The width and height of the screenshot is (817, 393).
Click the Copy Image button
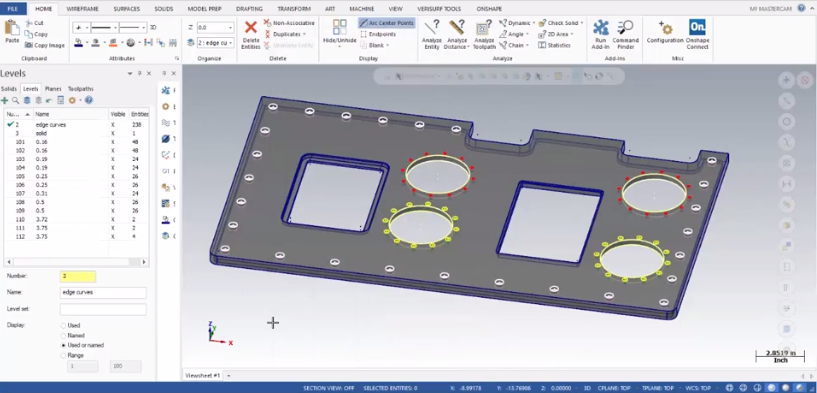(x=45, y=45)
